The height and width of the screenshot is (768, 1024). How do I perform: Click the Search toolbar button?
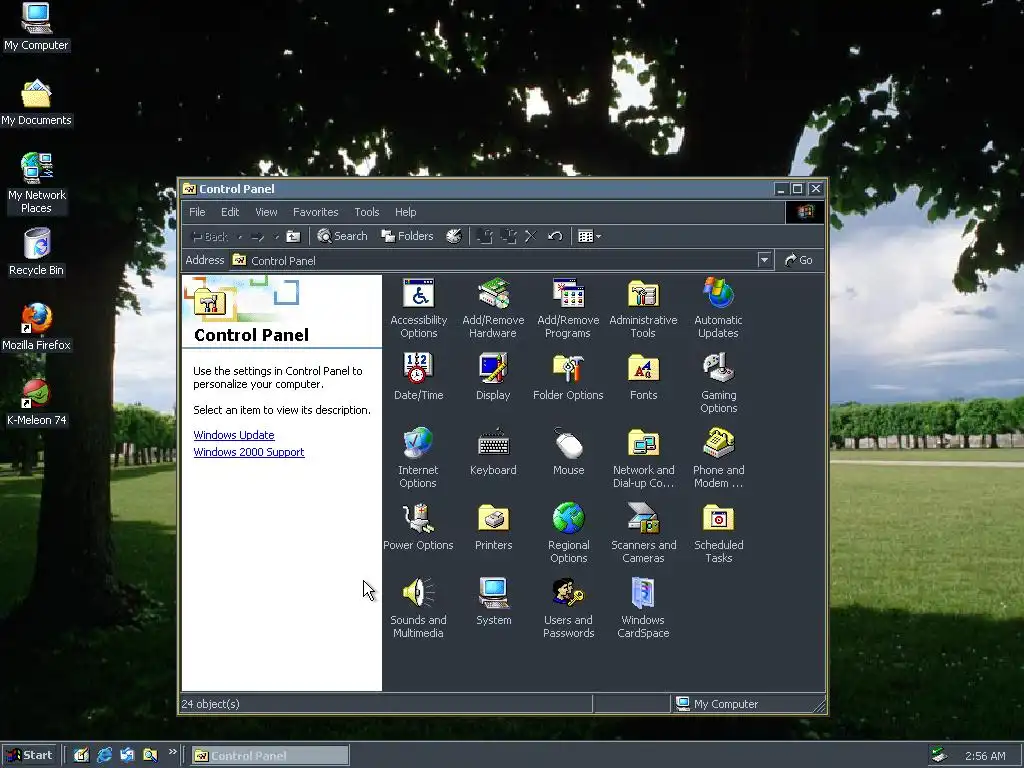pyautogui.click(x=342, y=236)
